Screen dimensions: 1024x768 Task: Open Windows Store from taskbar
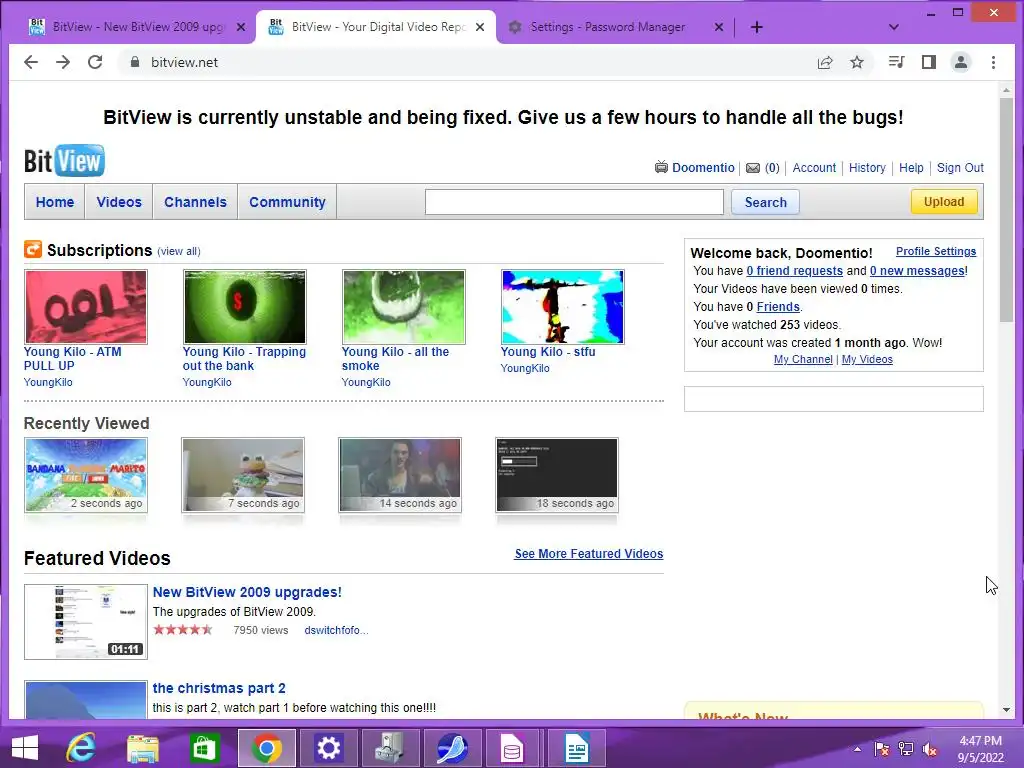[x=204, y=748]
